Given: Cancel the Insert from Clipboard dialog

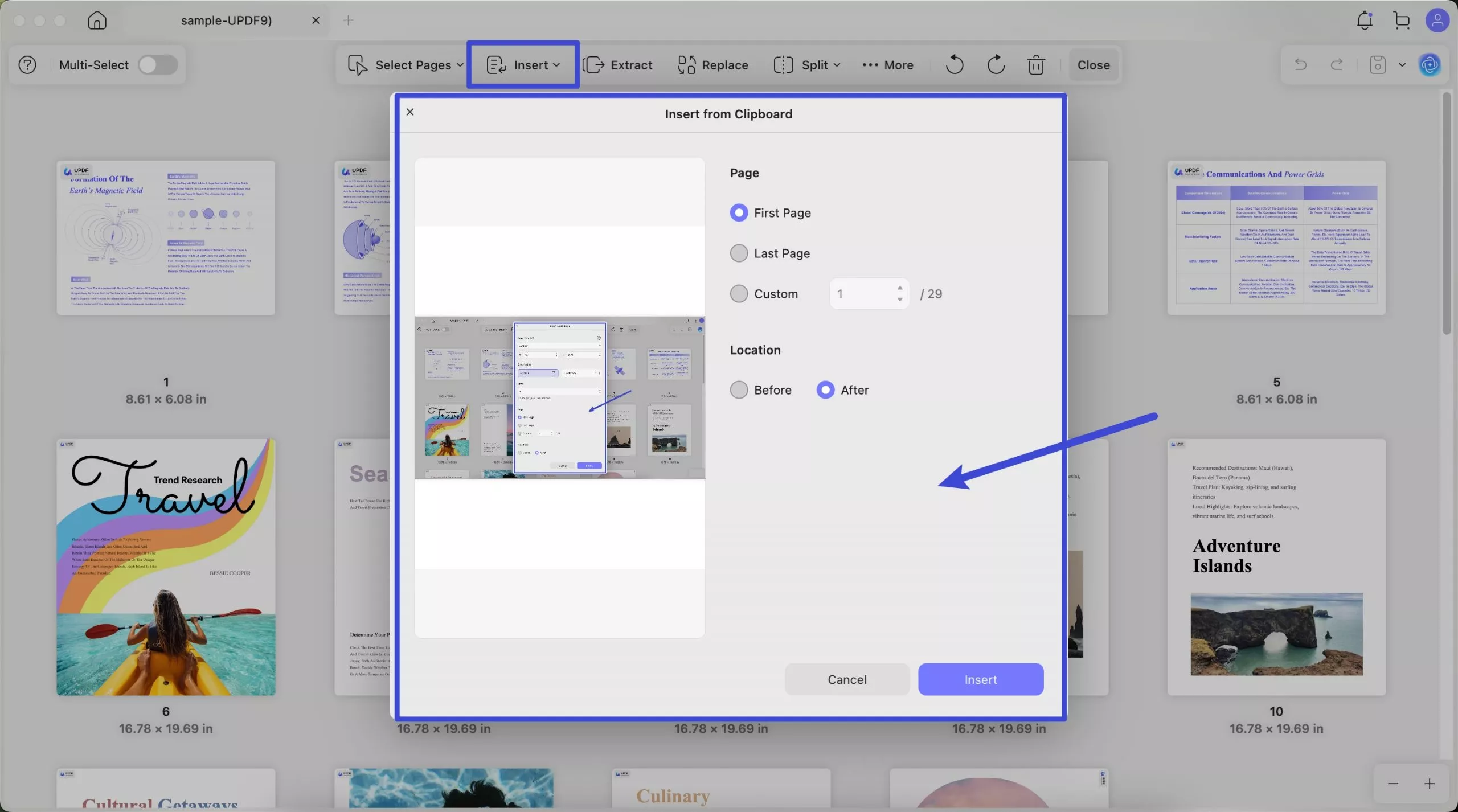Looking at the screenshot, I should pyautogui.click(x=847, y=679).
